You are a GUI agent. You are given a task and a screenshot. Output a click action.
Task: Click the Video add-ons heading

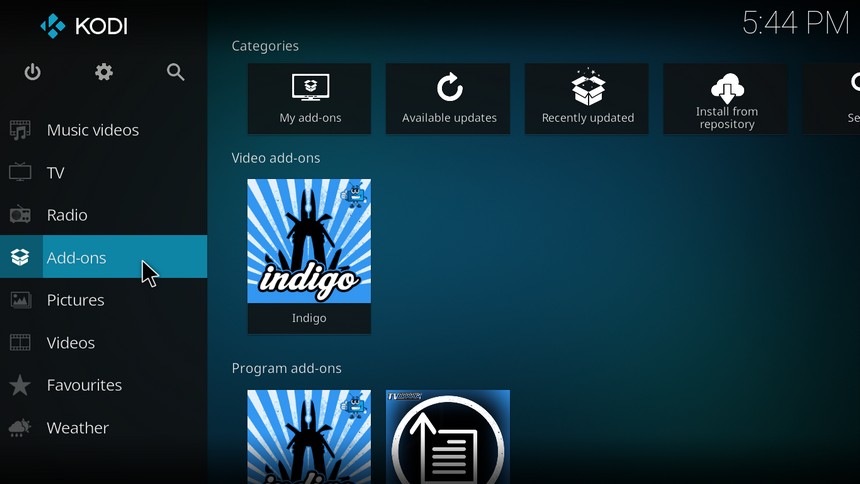point(276,158)
